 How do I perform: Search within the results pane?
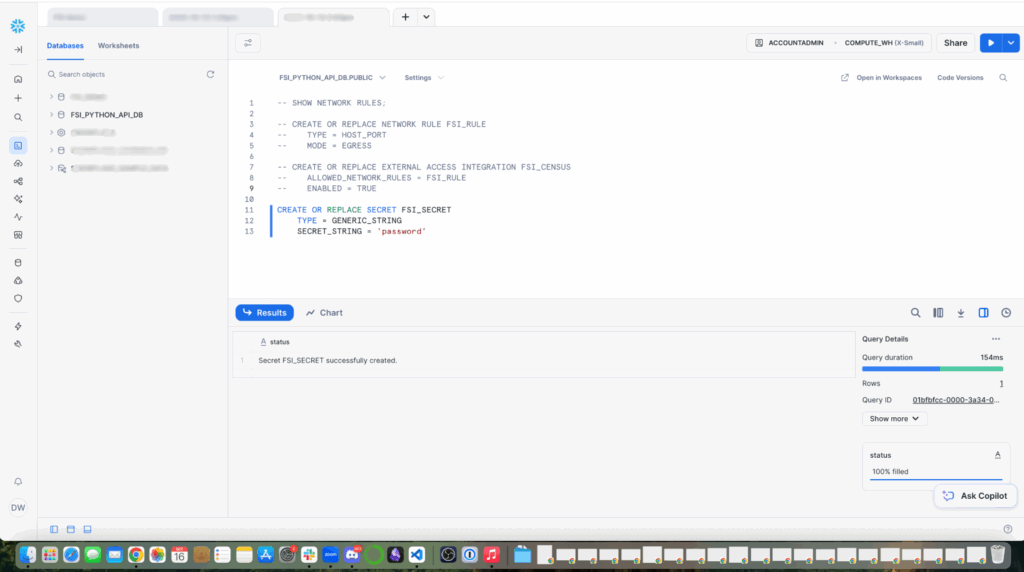(x=916, y=313)
